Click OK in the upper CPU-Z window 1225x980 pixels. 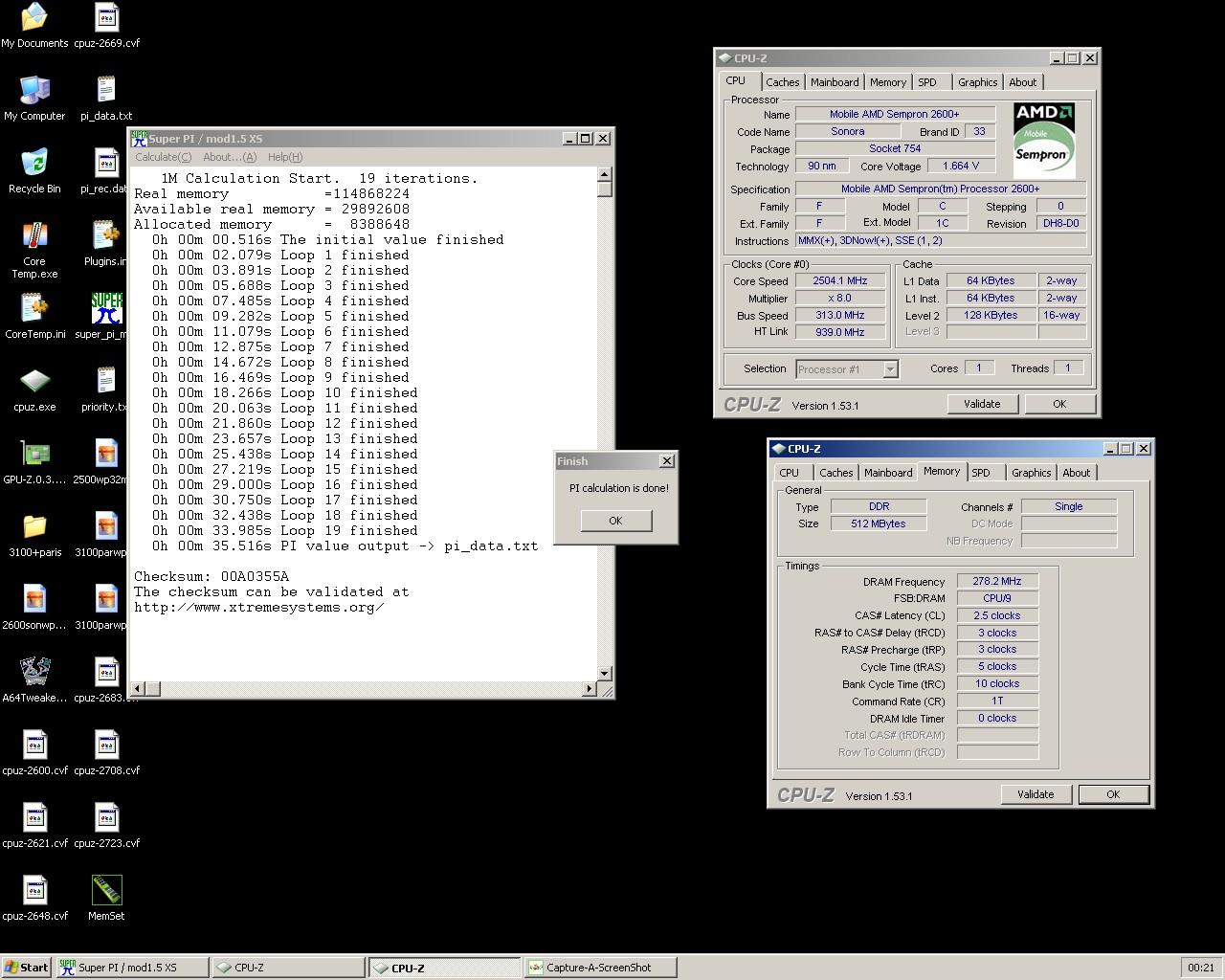point(1059,404)
